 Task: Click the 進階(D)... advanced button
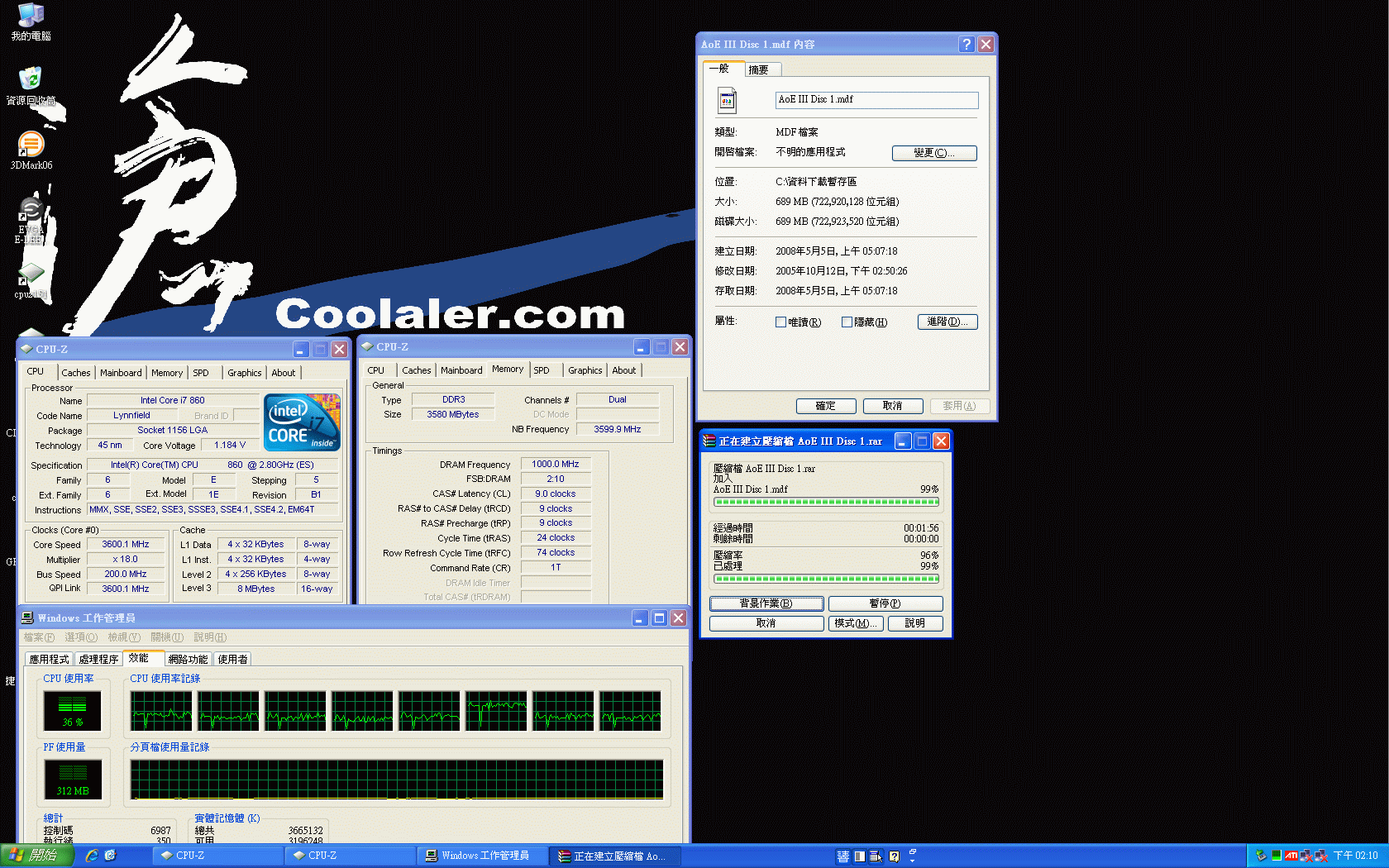coord(947,322)
